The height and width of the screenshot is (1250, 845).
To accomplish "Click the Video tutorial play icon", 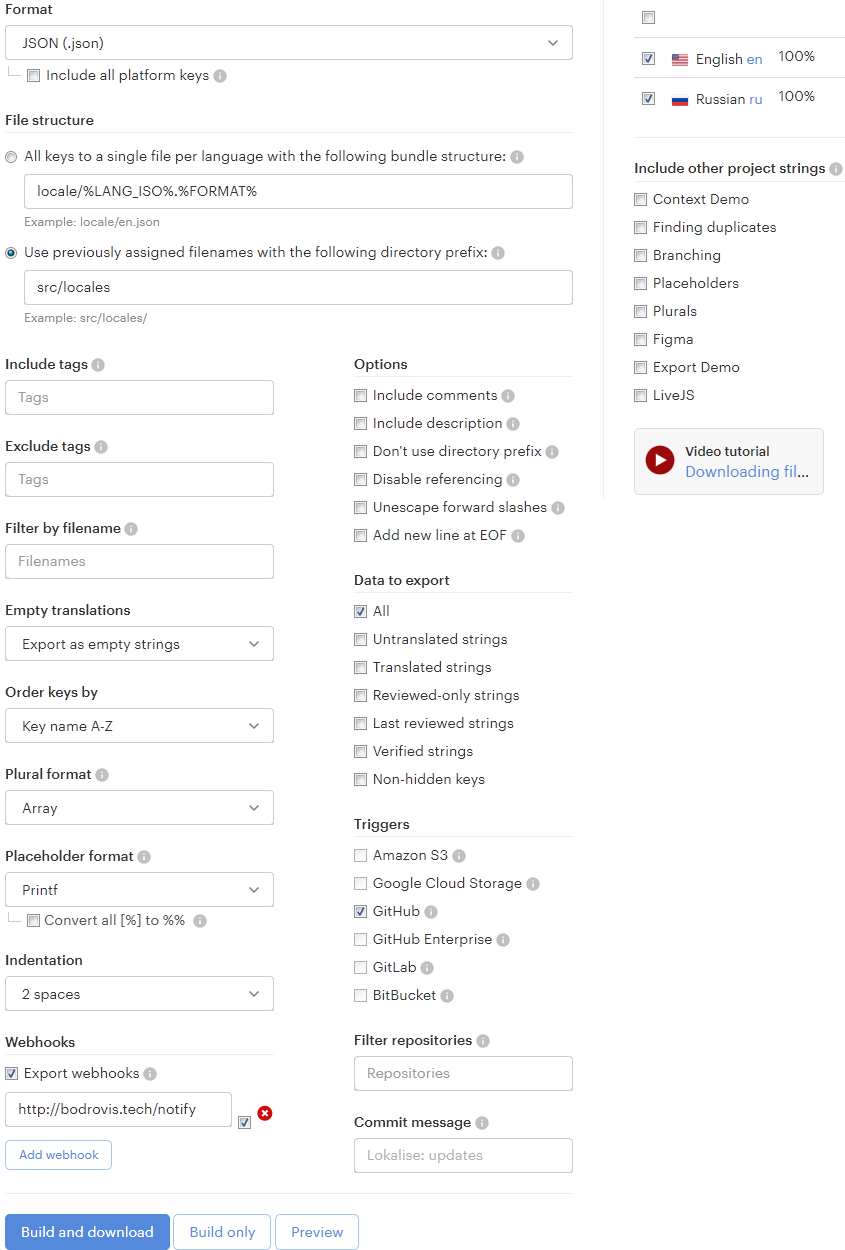I will pos(660,460).
